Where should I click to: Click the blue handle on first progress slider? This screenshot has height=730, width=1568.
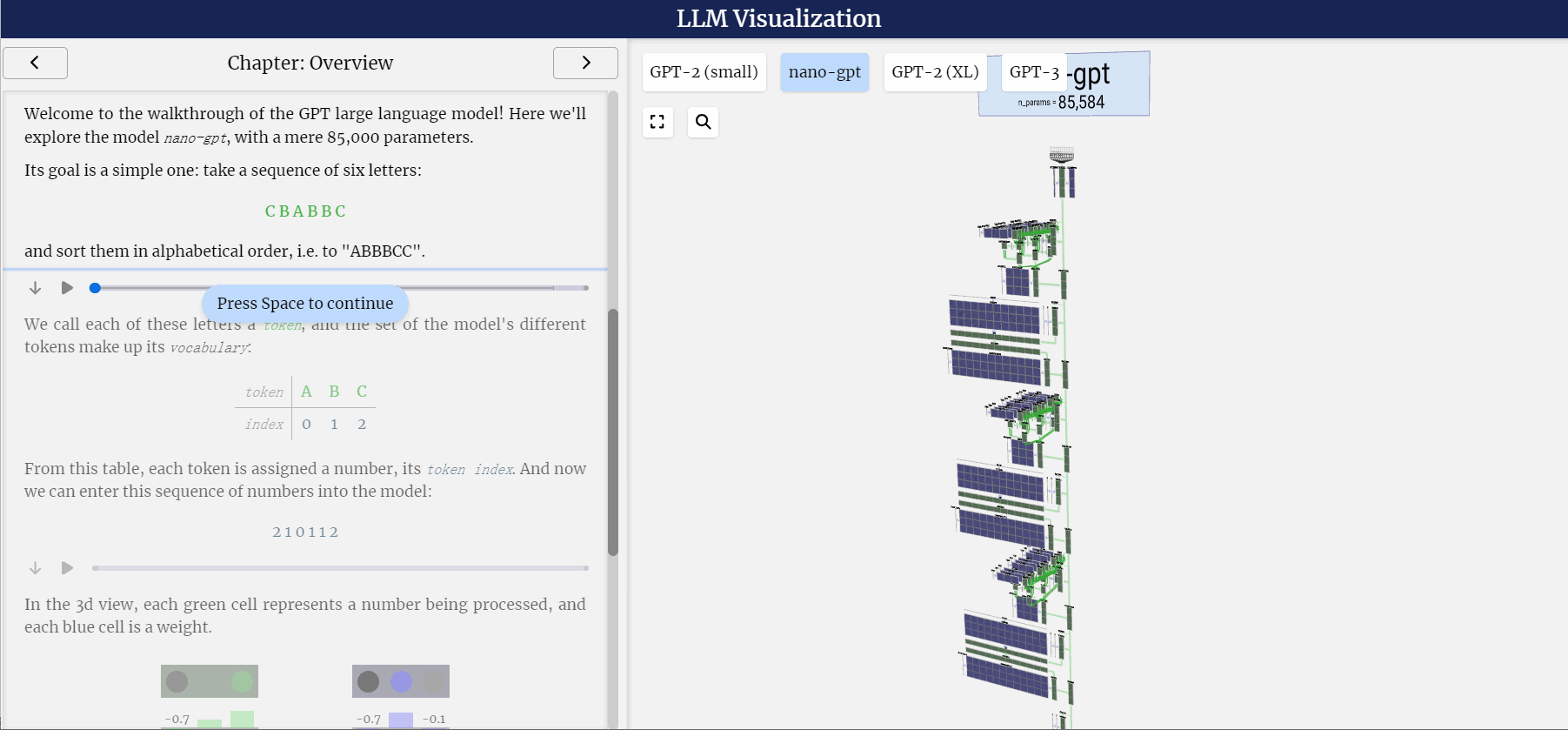(95, 288)
